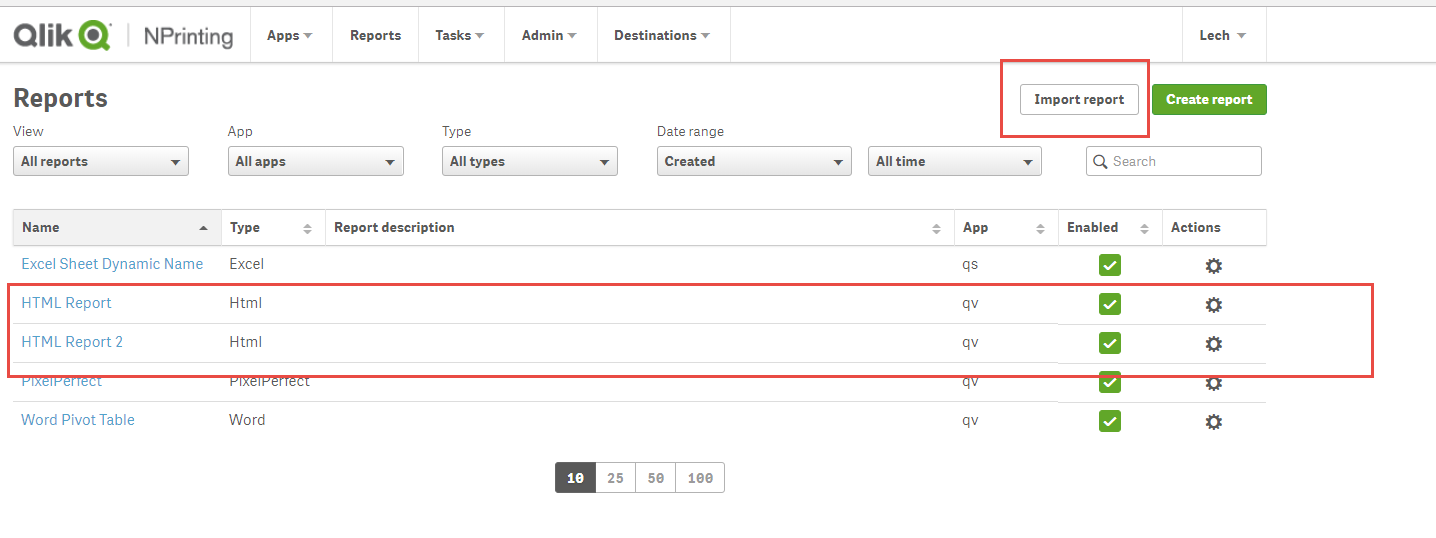Click the Import report button
The height and width of the screenshot is (538, 1436).
click(x=1079, y=99)
